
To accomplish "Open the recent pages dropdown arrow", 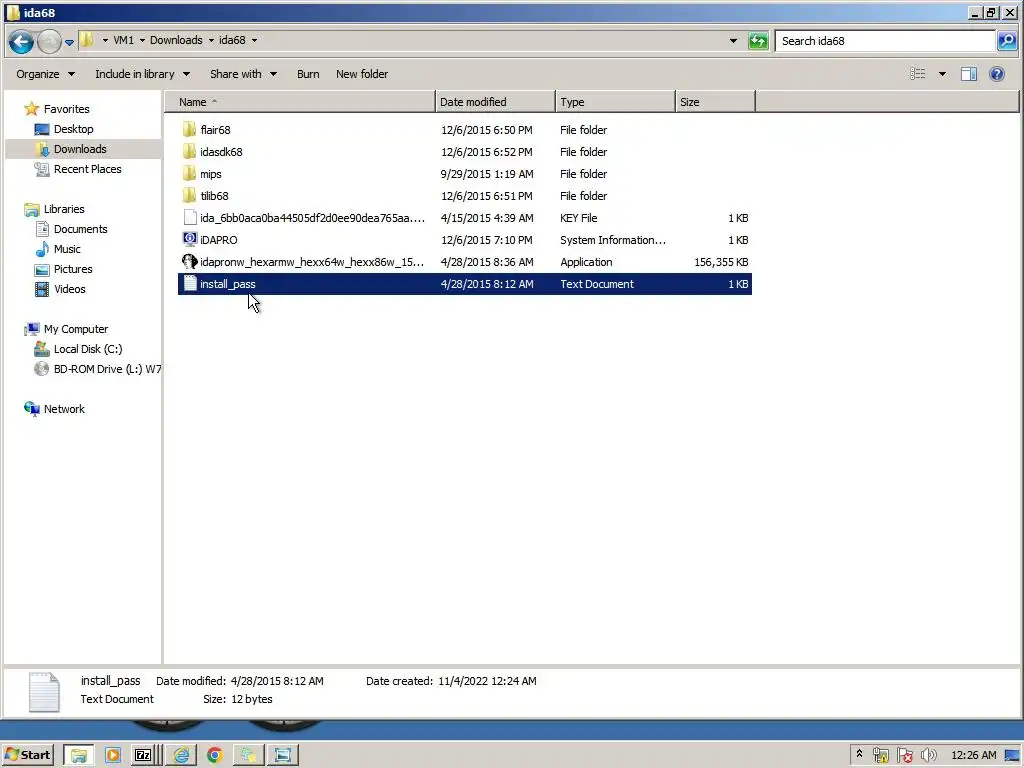I will tap(69, 42).
